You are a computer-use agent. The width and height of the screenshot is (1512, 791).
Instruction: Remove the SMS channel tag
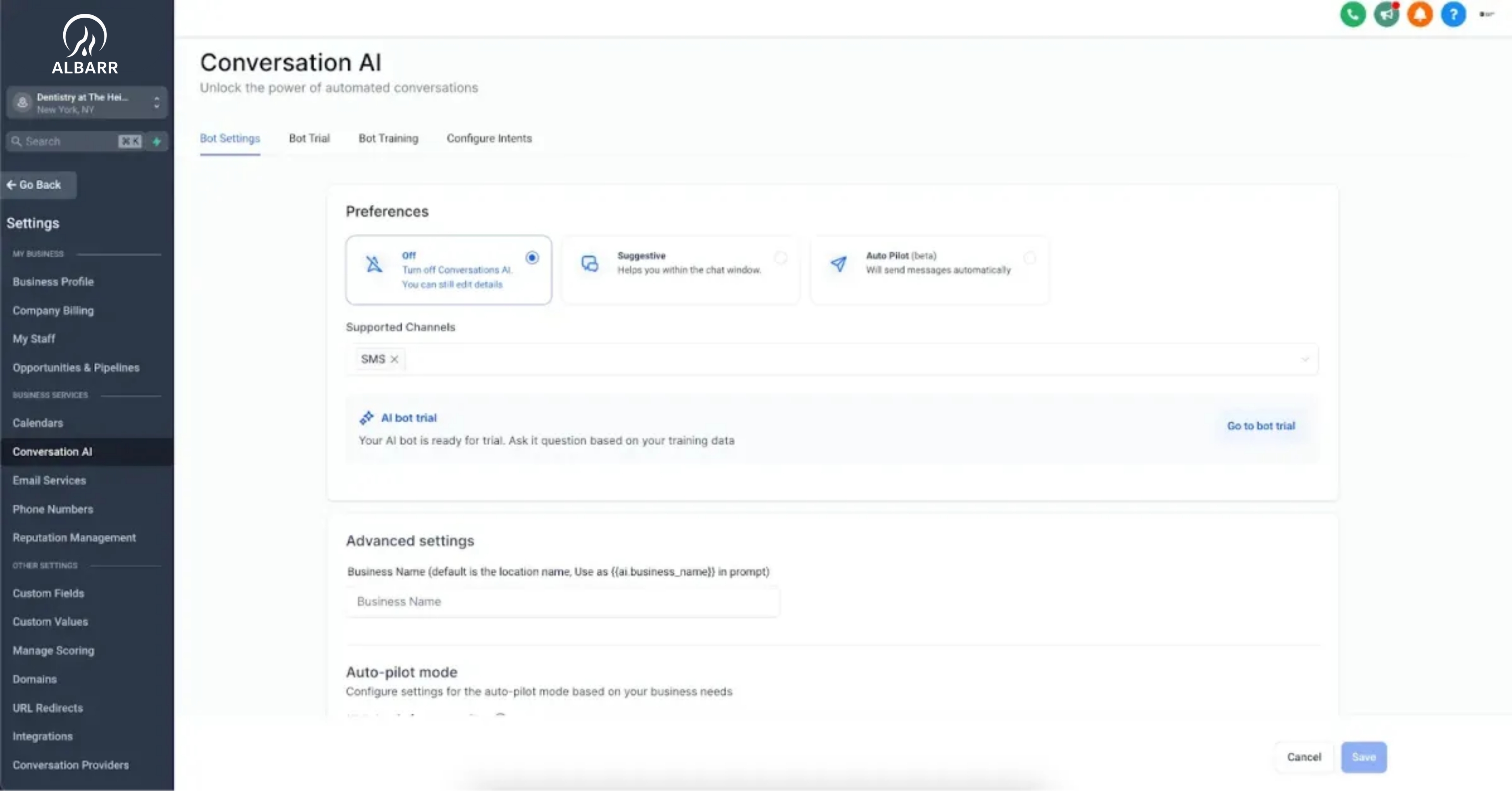[x=394, y=359]
